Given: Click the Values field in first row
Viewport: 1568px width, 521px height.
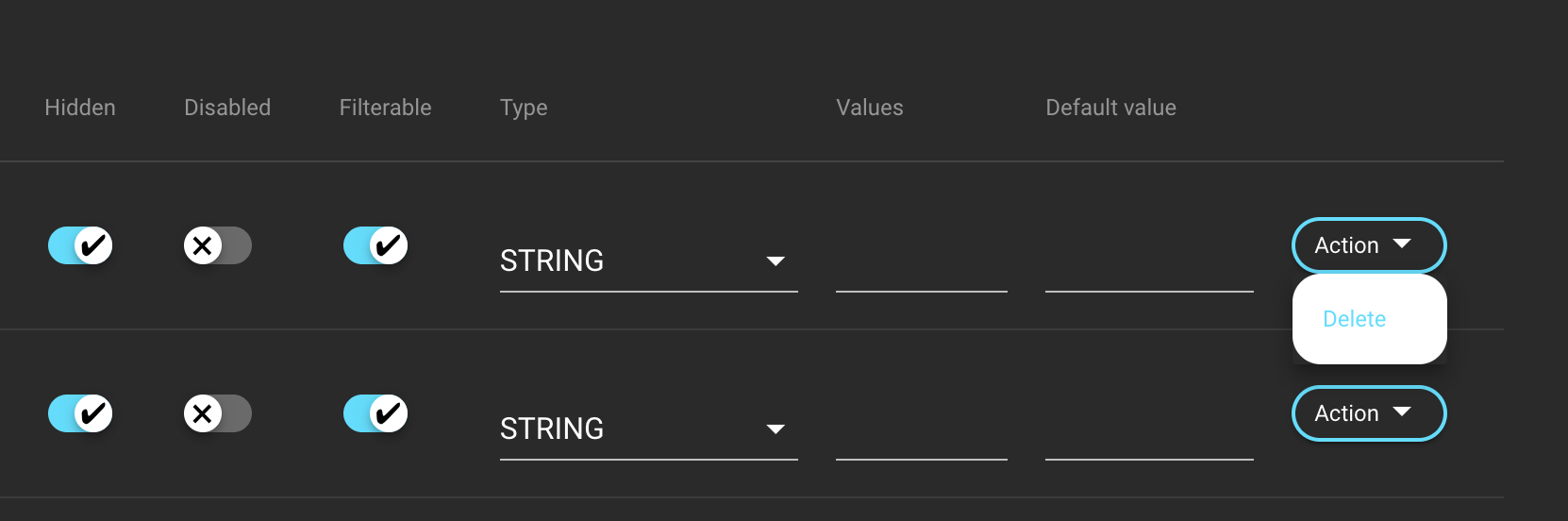Looking at the screenshot, I should [x=921, y=269].
